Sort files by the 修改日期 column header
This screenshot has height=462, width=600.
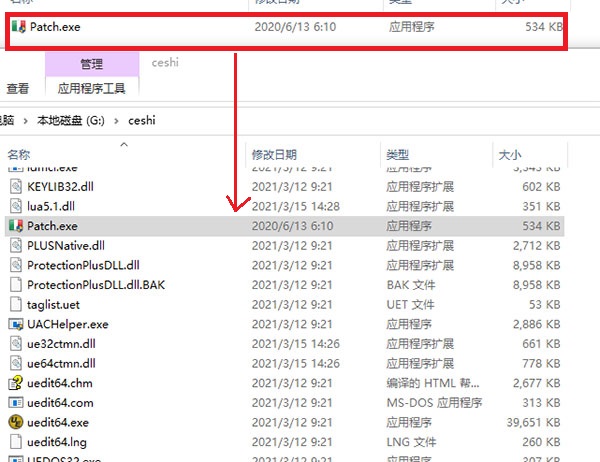click(x=274, y=155)
